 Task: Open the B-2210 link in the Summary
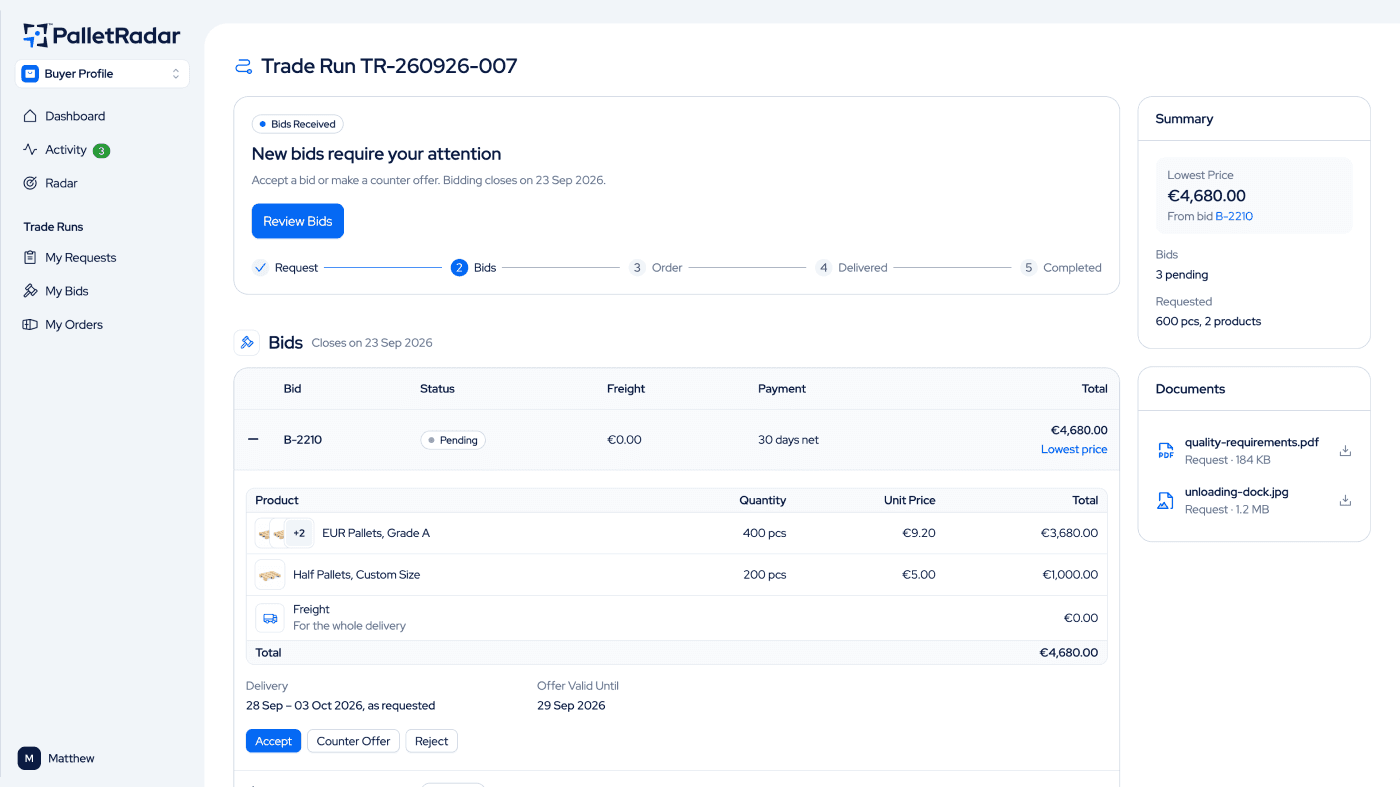pos(1234,216)
